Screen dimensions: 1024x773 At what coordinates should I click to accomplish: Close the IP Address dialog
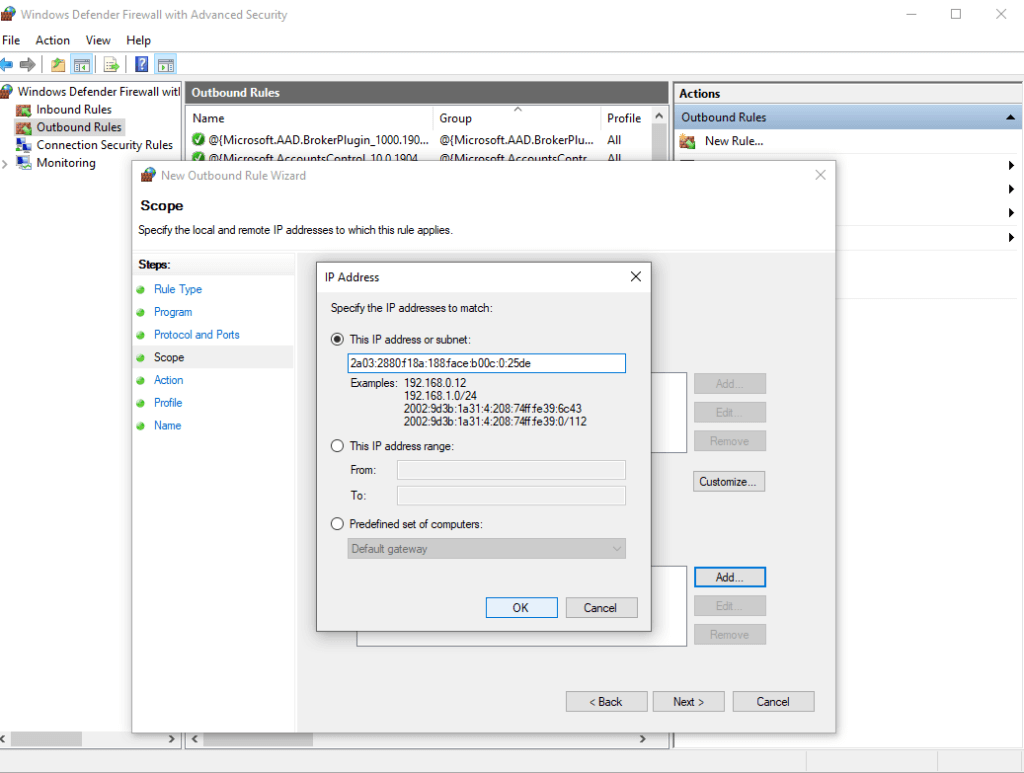point(635,277)
